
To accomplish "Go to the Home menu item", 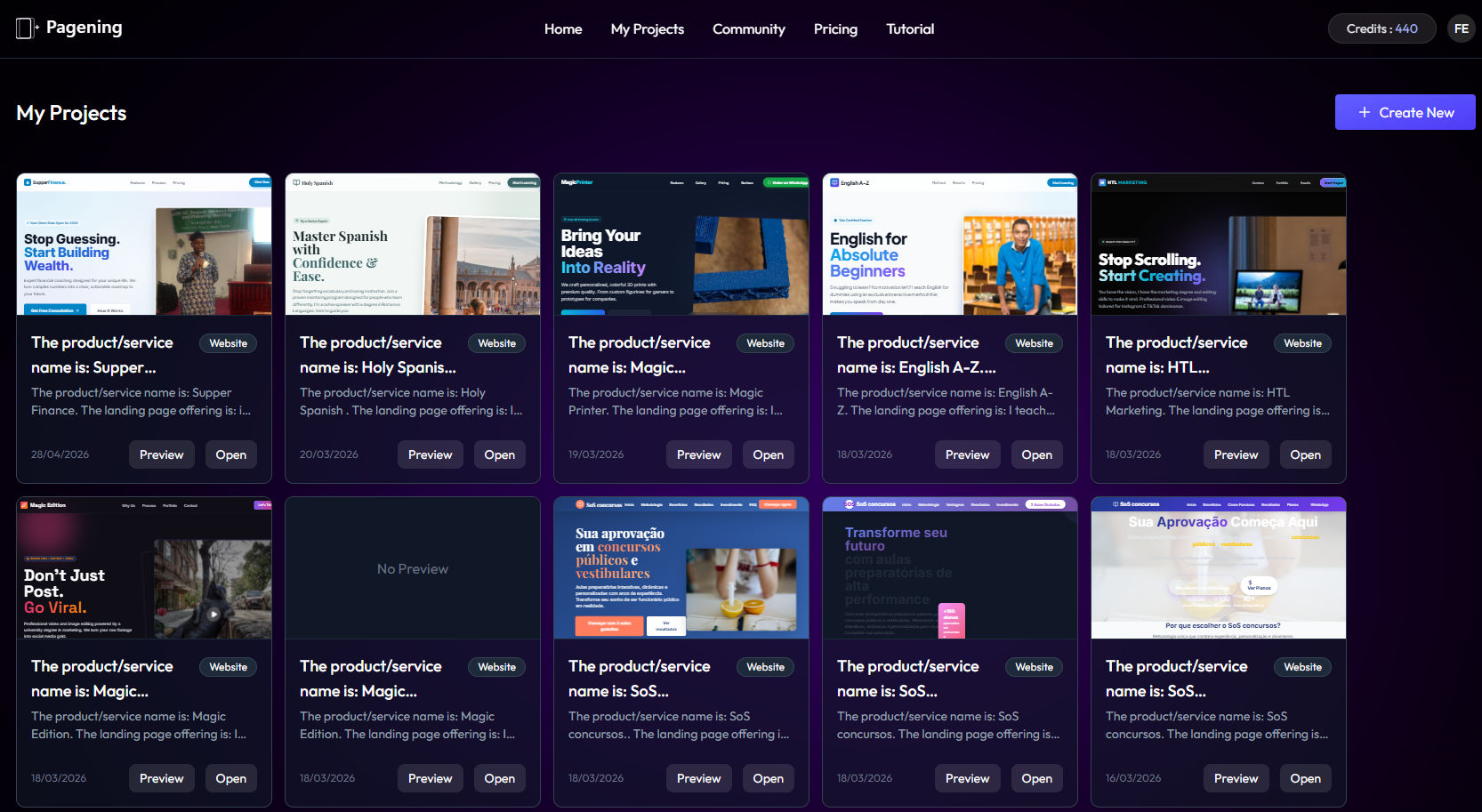I will pyautogui.click(x=563, y=28).
